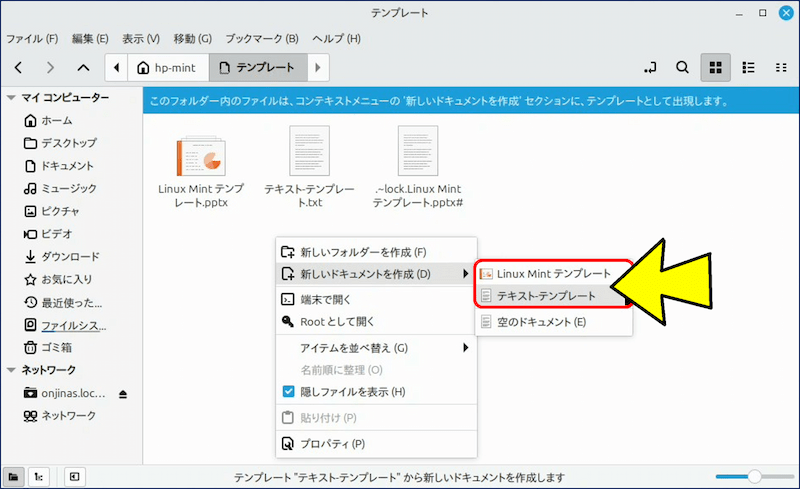Click the hp-mint home path button
Image resolution: width=800 pixels, height=489 pixels.
coord(168,67)
